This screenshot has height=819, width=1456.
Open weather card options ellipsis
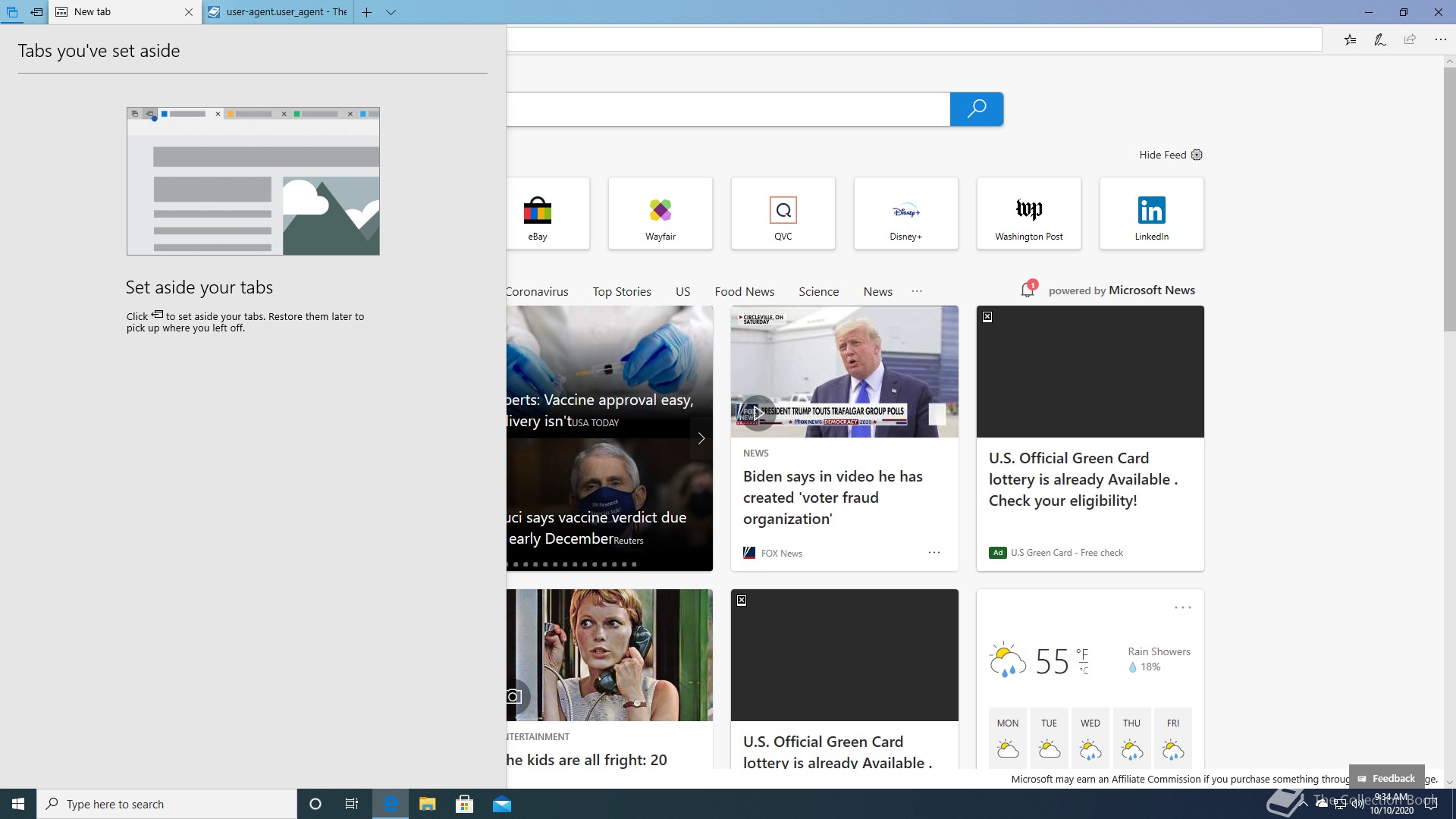pos(1183,607)
